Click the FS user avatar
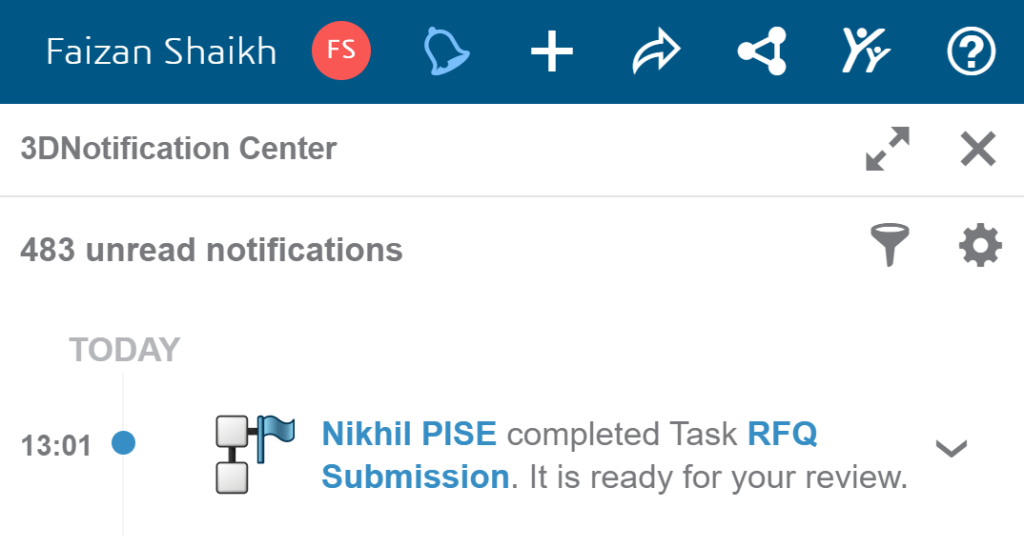This screenshot has width=1024, height=549. click(341, 50)
